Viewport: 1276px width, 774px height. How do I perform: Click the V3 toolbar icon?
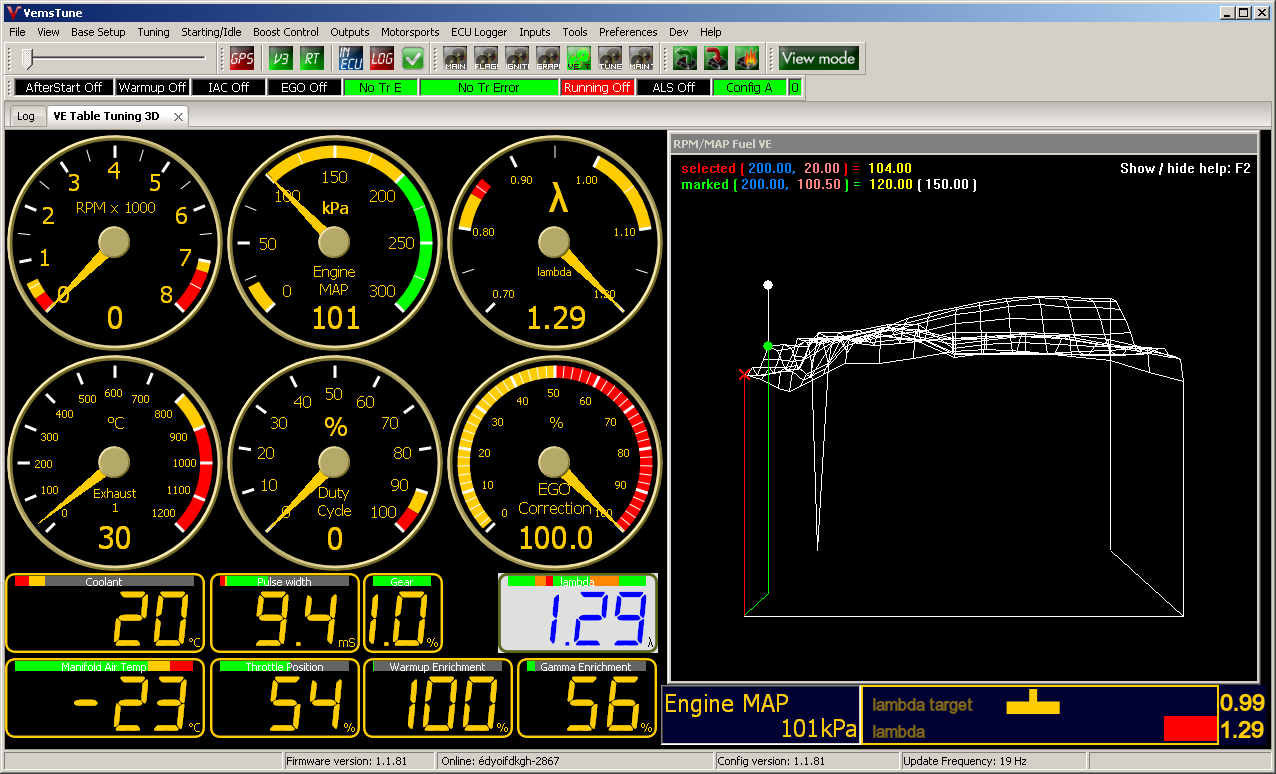click(282, 58)
